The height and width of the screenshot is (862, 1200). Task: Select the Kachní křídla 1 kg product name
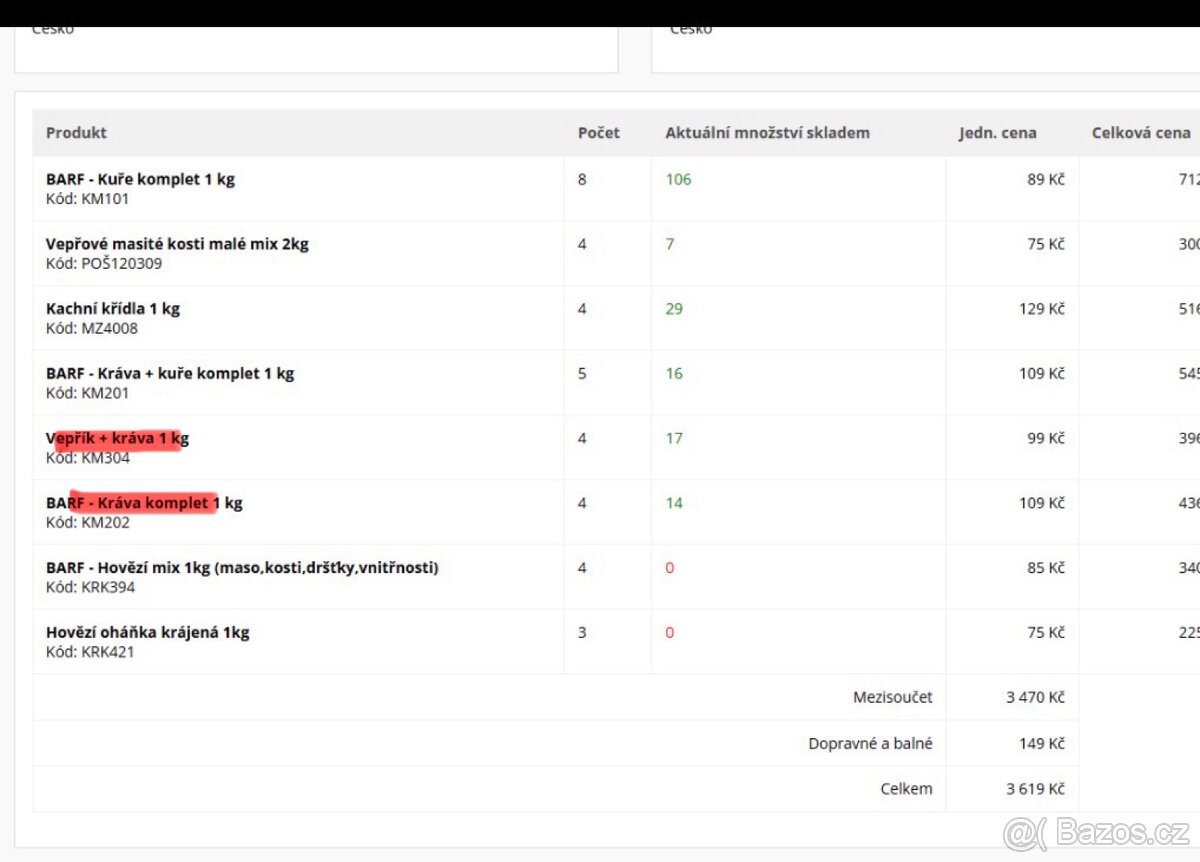click(x=113, y=308)
